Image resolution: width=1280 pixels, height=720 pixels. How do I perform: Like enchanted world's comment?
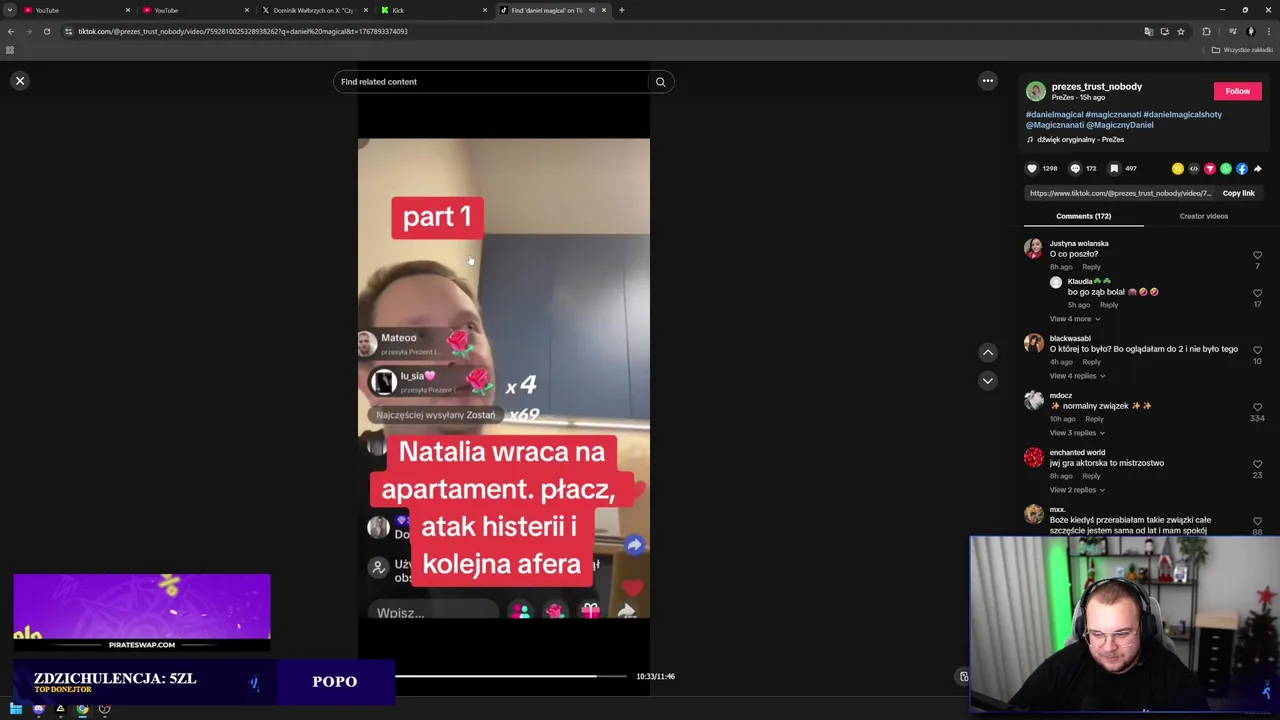1257,465
